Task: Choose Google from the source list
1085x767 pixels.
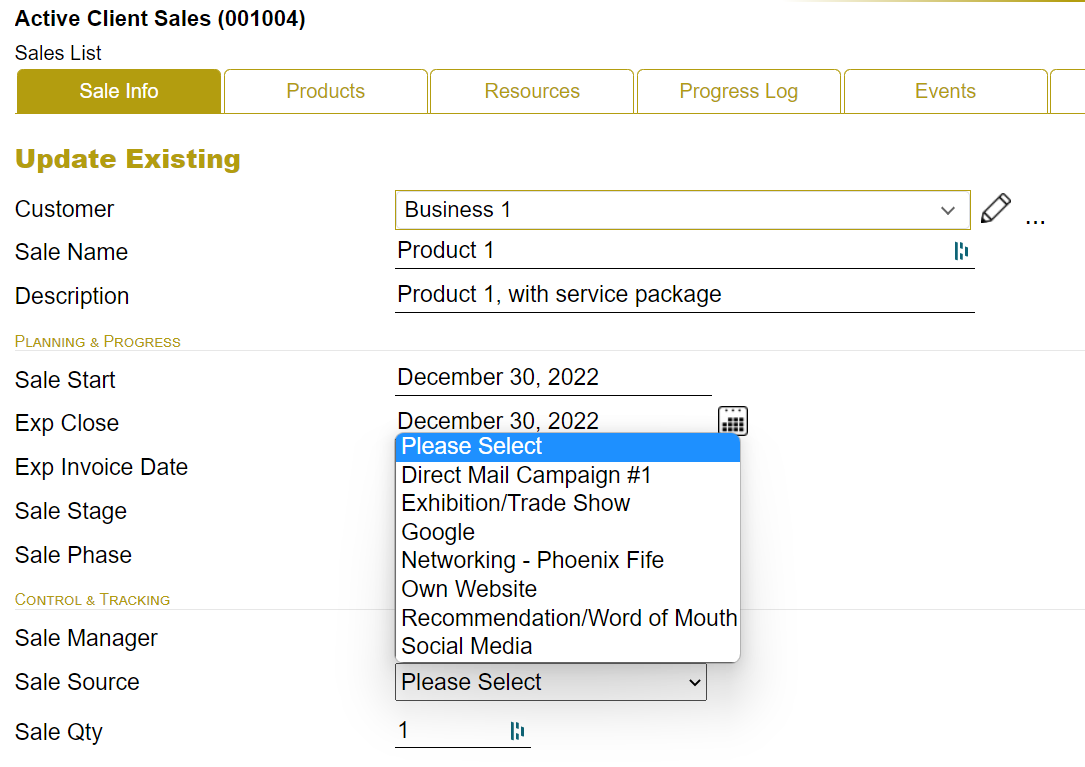Action: pos(438,532)
